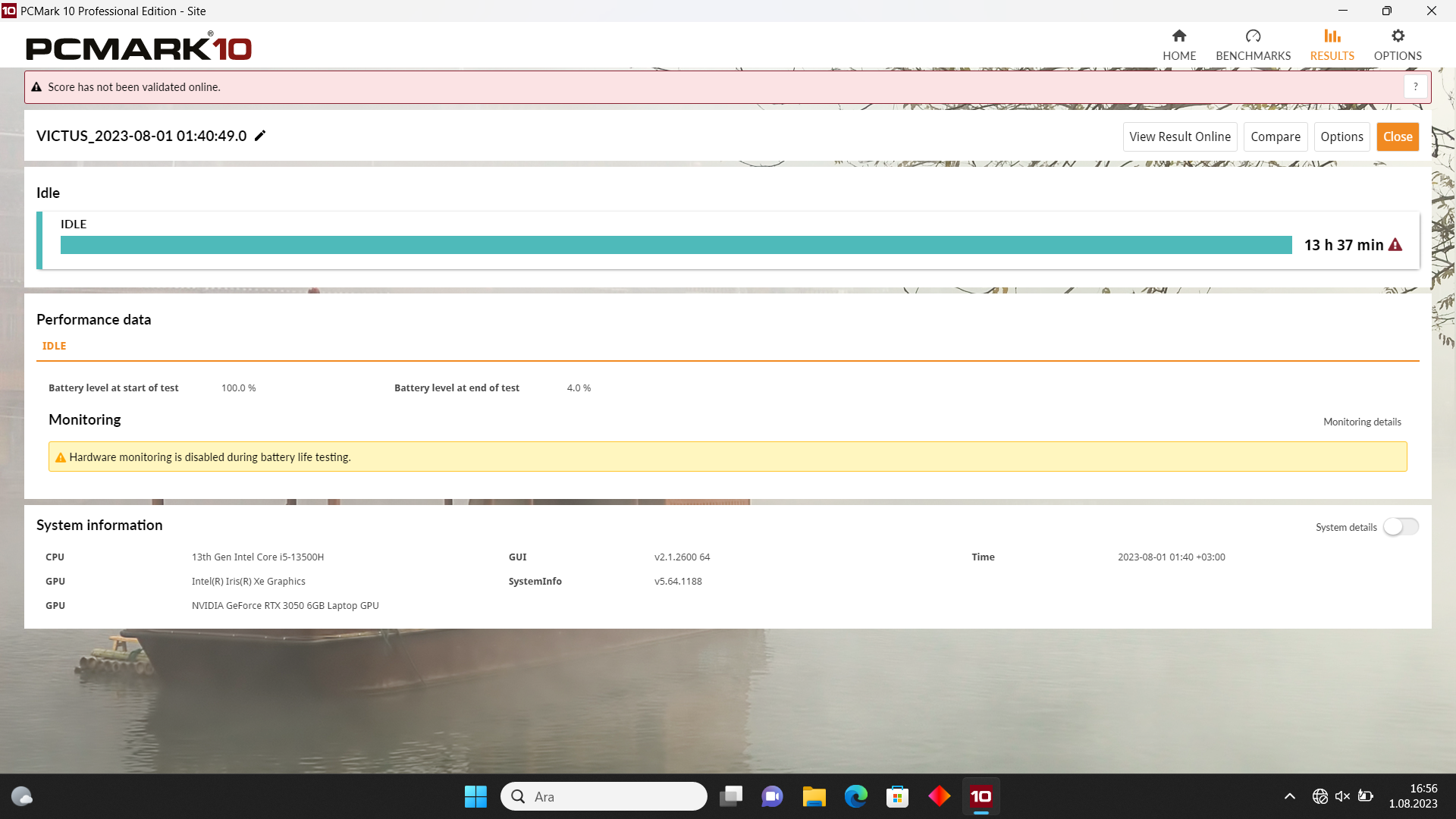
Task: Go to the HOME section
Action: tap(1179, 45)
